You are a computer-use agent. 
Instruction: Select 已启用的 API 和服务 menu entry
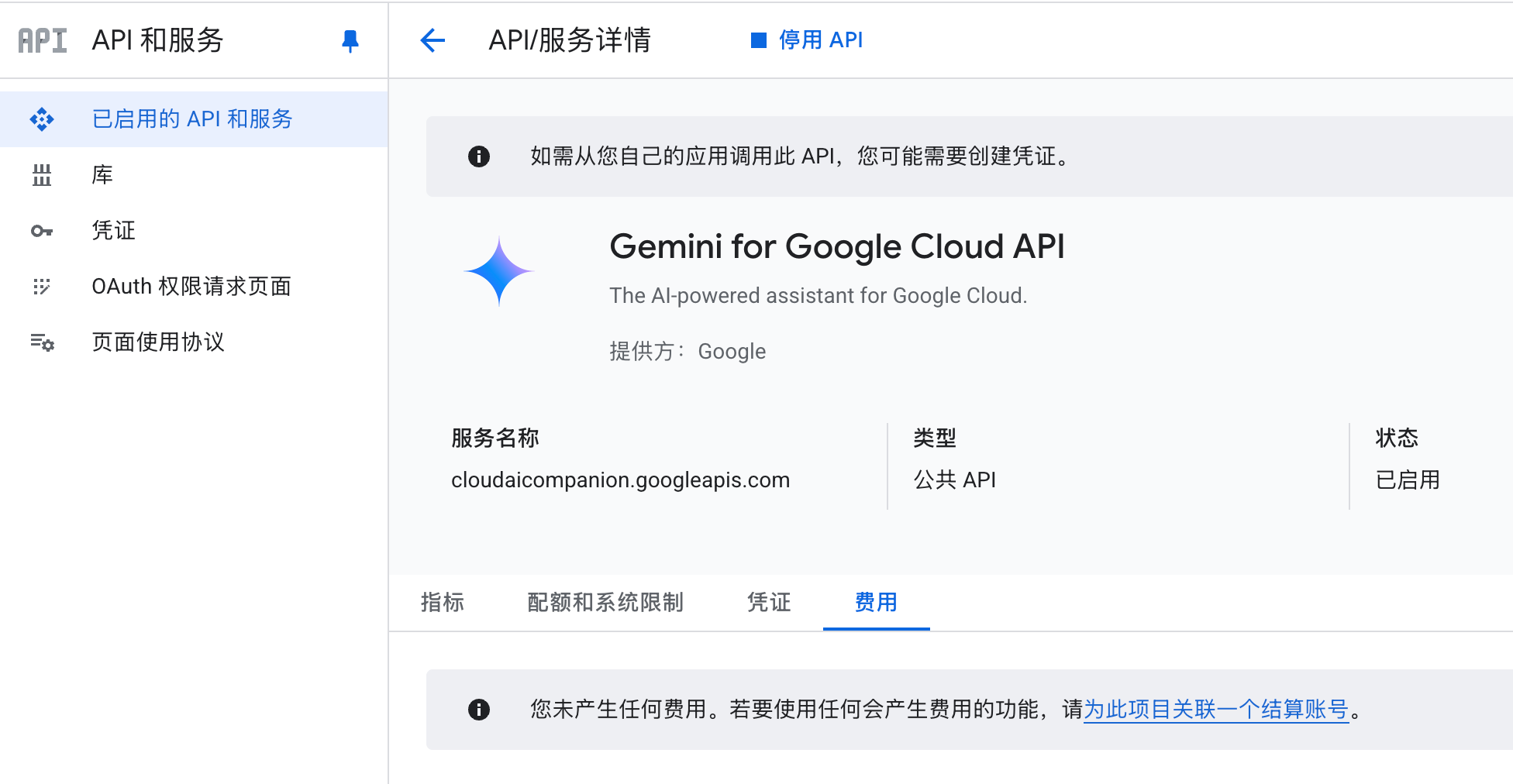(193, 119)
